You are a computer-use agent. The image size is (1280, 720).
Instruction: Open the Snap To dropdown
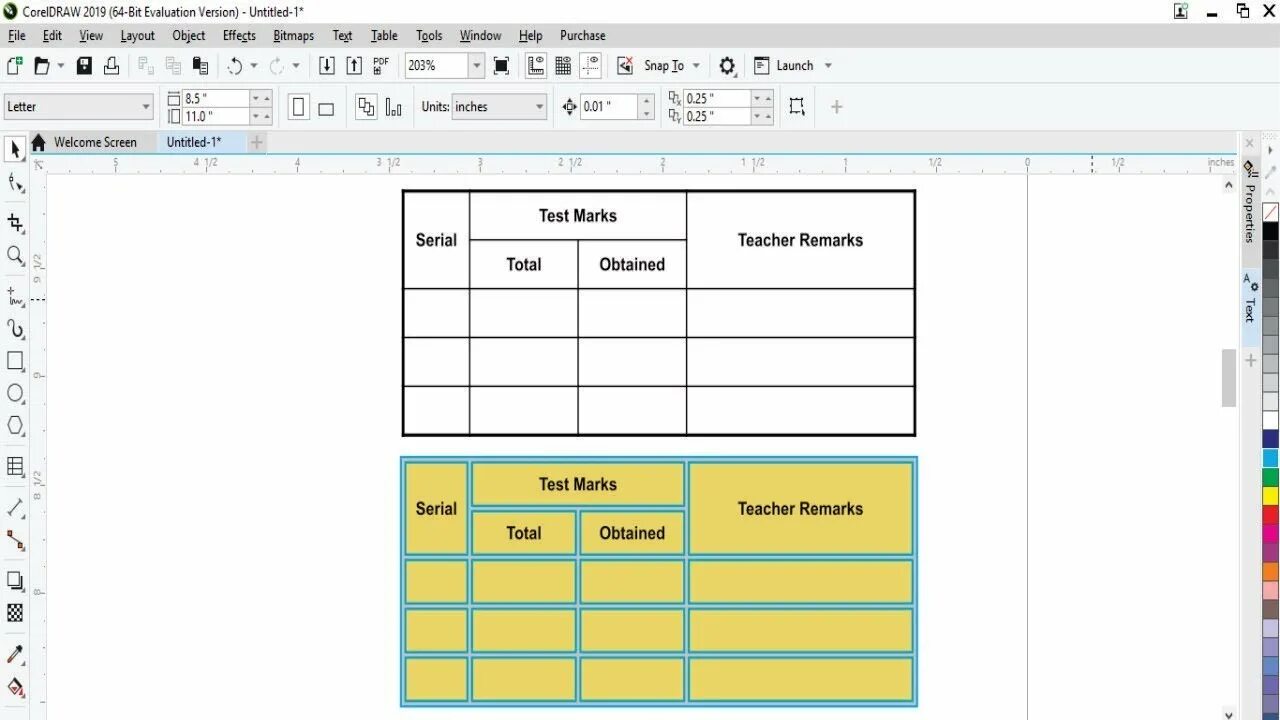(x=696, y=66)
